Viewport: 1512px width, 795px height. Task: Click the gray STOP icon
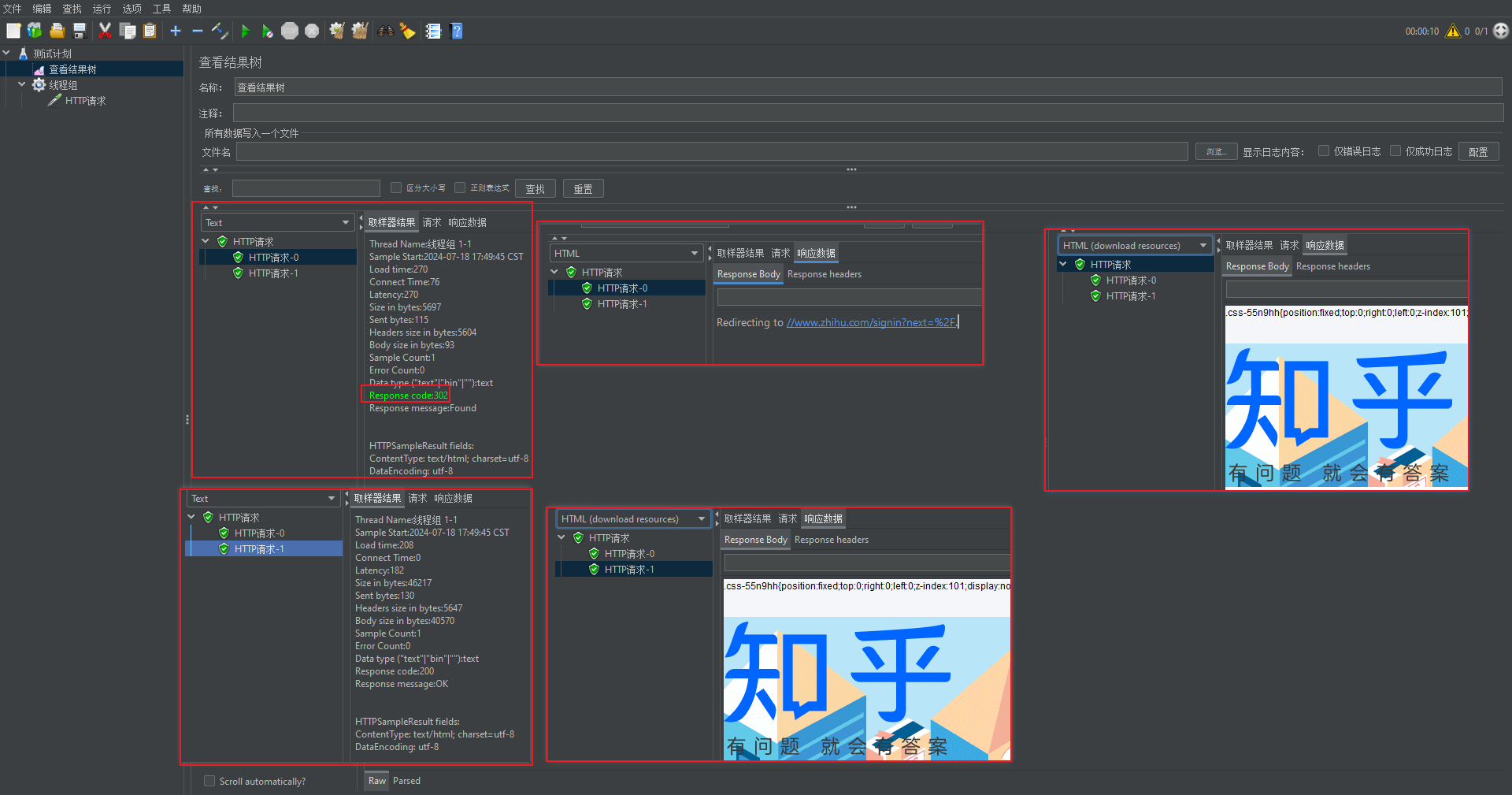tap(290, 31)
